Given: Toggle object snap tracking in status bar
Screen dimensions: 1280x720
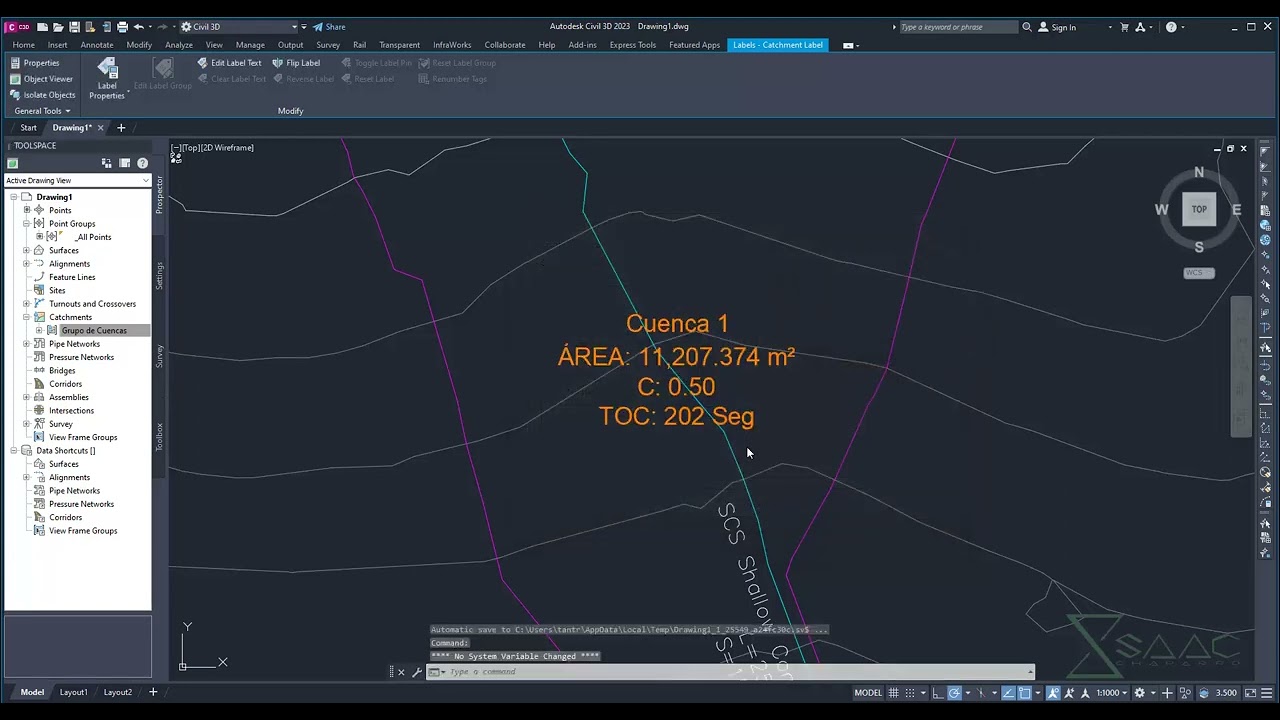Looking at the screenshot, I should click(1008, 693).
